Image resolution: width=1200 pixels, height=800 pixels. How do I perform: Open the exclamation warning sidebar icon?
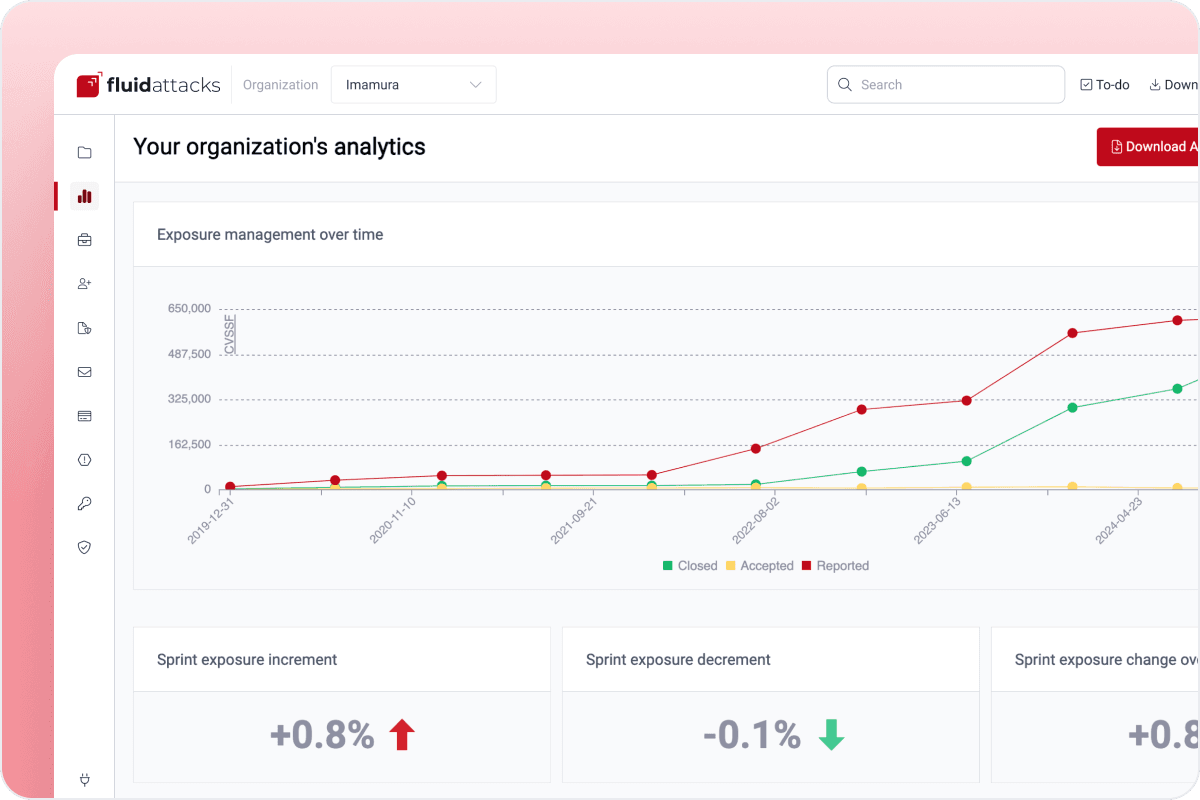tap(84, 460)
